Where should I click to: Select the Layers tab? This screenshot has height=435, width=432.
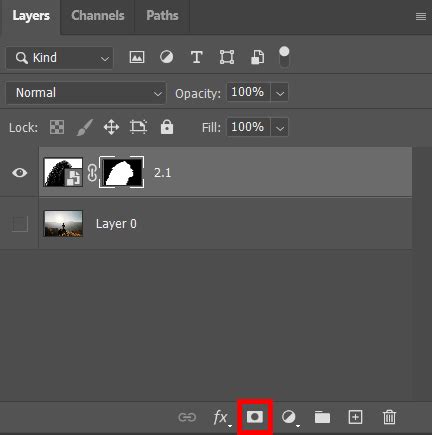tap(31, 16)
